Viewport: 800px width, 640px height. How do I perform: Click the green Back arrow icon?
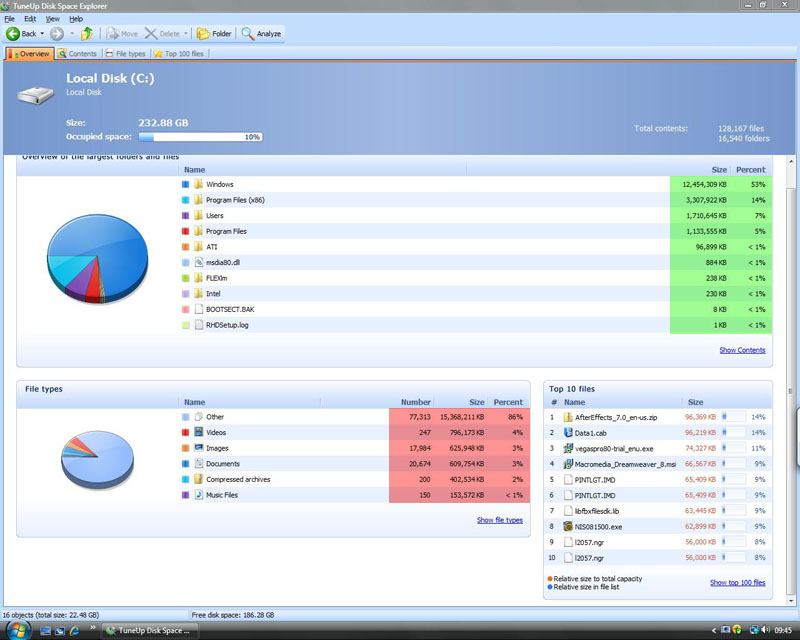[x=13, y=34]
